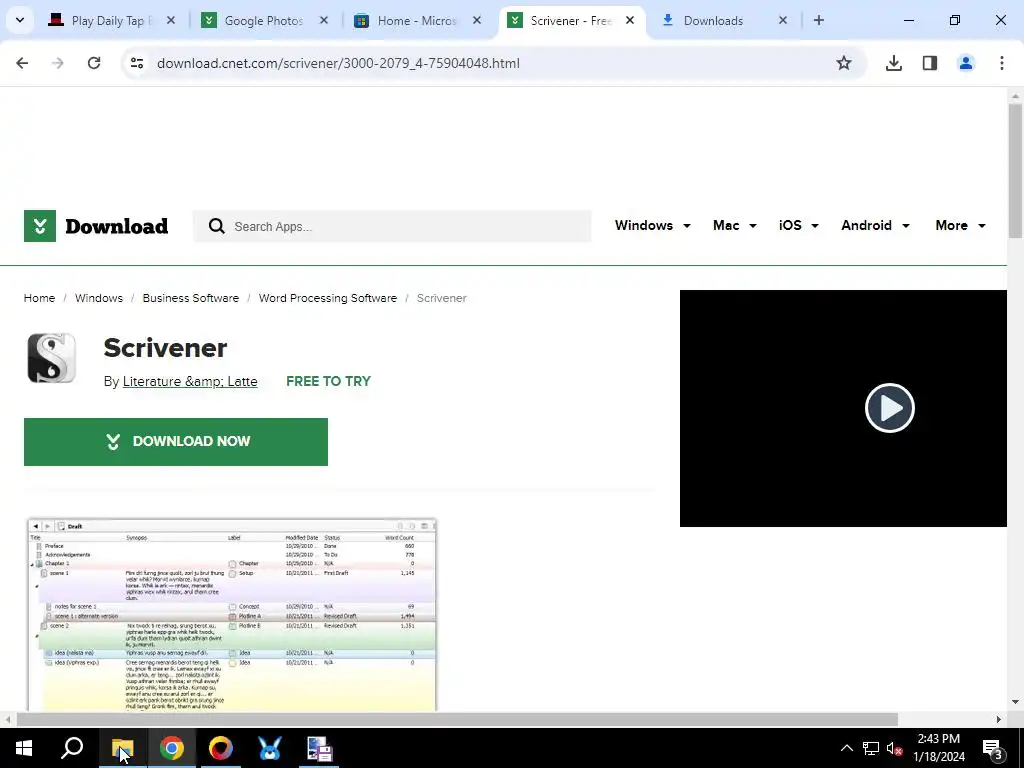The height and width of the screenshot is (768, 1024).
Task: Open taskbar search magnifier
Action: (x=72, y=748)
